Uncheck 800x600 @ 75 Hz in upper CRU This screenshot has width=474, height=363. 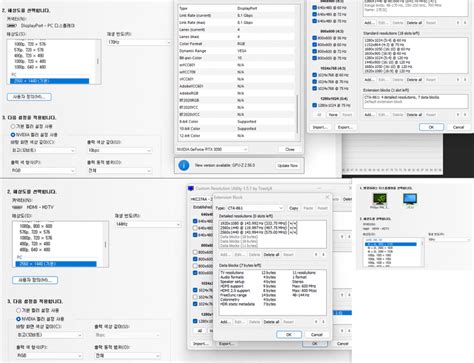[315, 58]
